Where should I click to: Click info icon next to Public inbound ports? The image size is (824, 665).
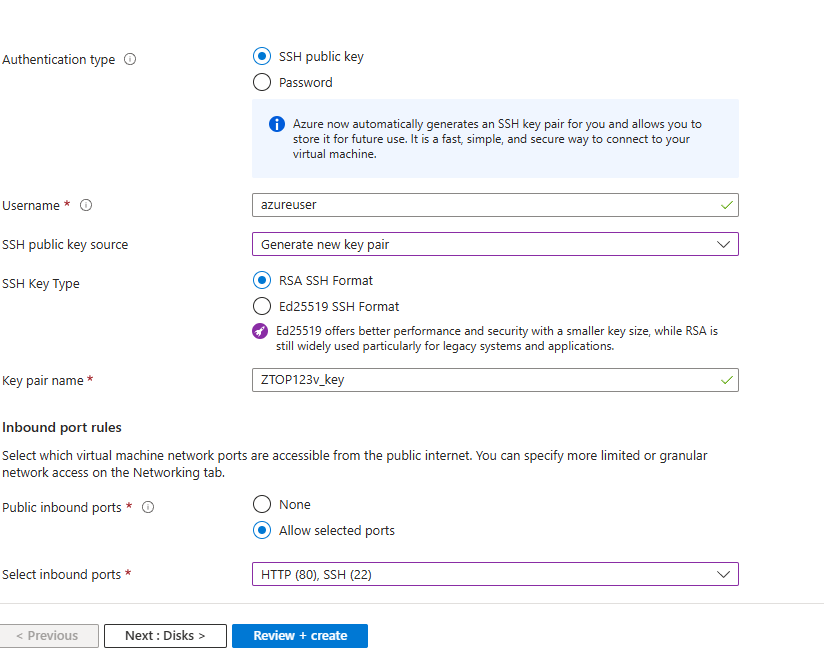tap(148, 507)
